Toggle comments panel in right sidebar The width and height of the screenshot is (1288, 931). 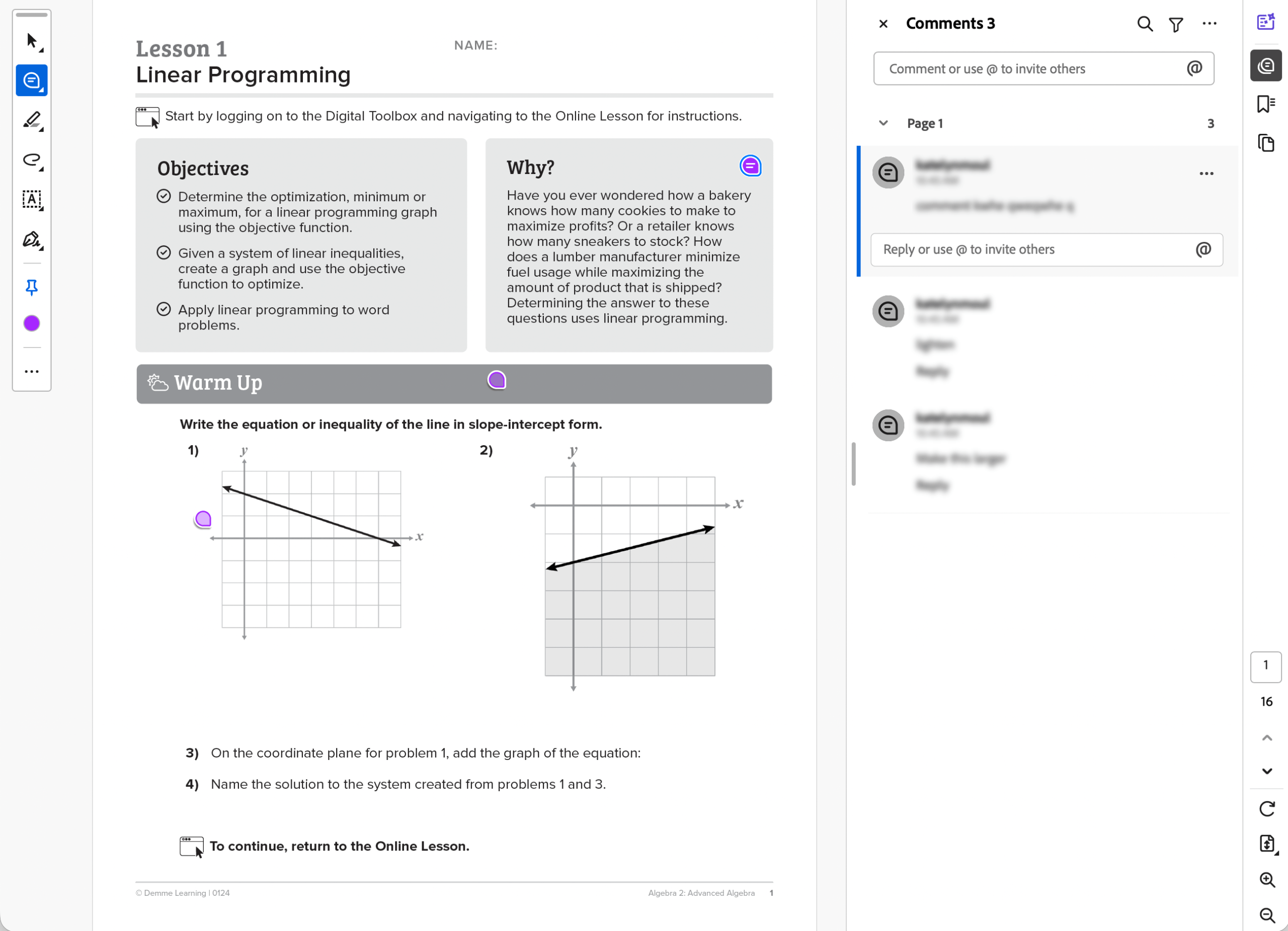1266,66
